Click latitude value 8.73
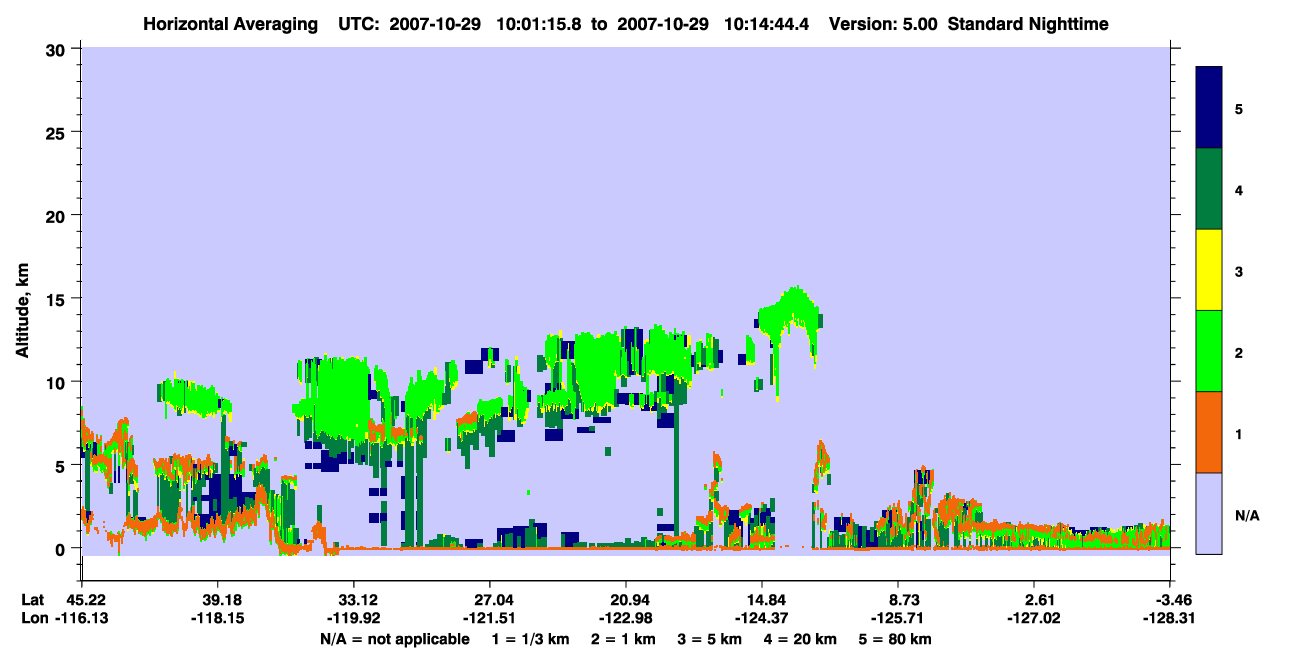This screenshot has height=667, width=1300. [898, 600]
